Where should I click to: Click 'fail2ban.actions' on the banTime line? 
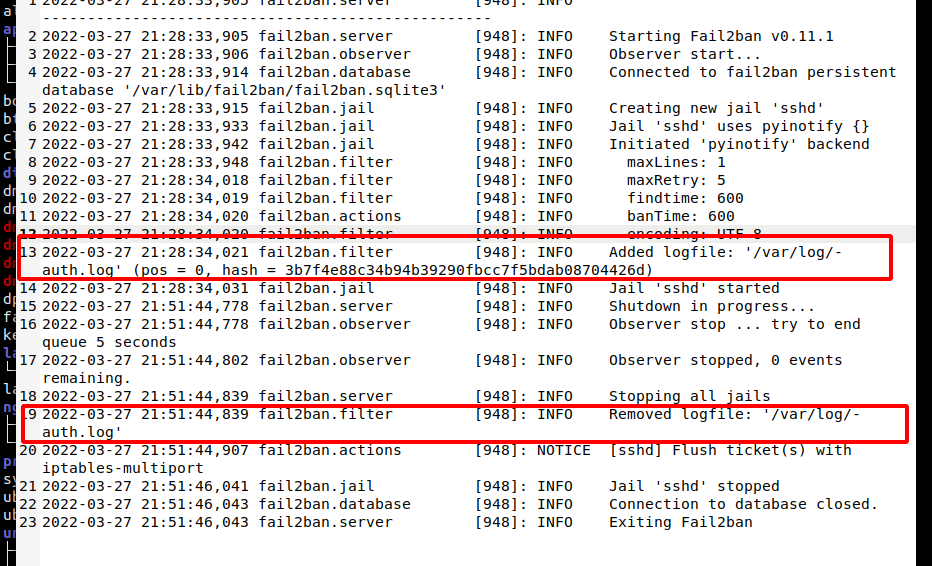click(330, 216)
